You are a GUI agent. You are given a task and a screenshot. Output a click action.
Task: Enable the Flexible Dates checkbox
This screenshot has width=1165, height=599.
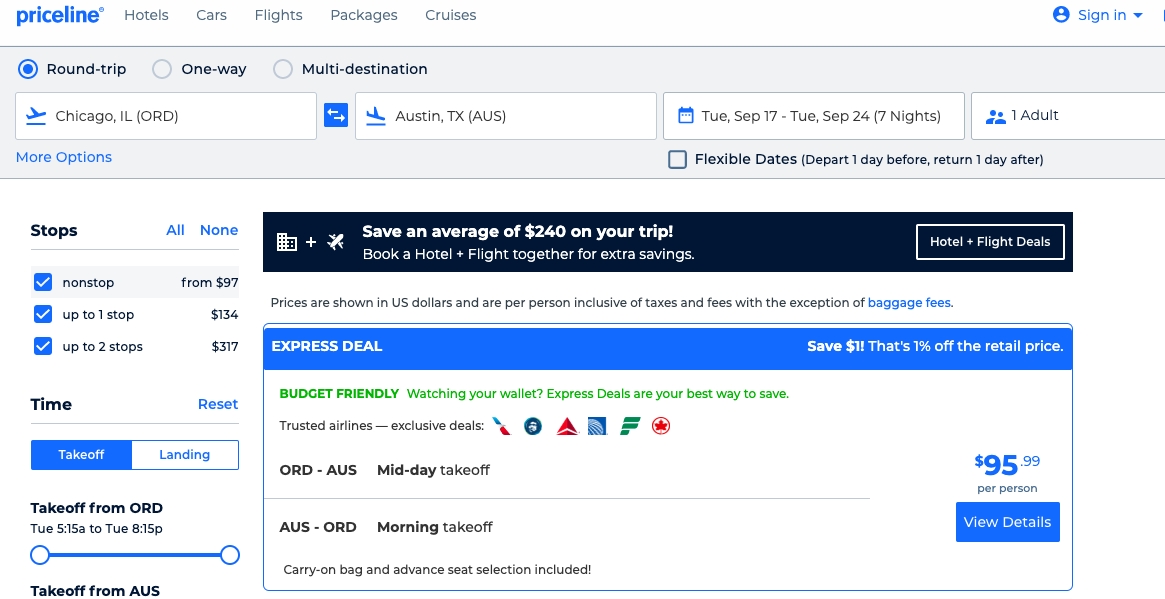click(x=678, y=159)
